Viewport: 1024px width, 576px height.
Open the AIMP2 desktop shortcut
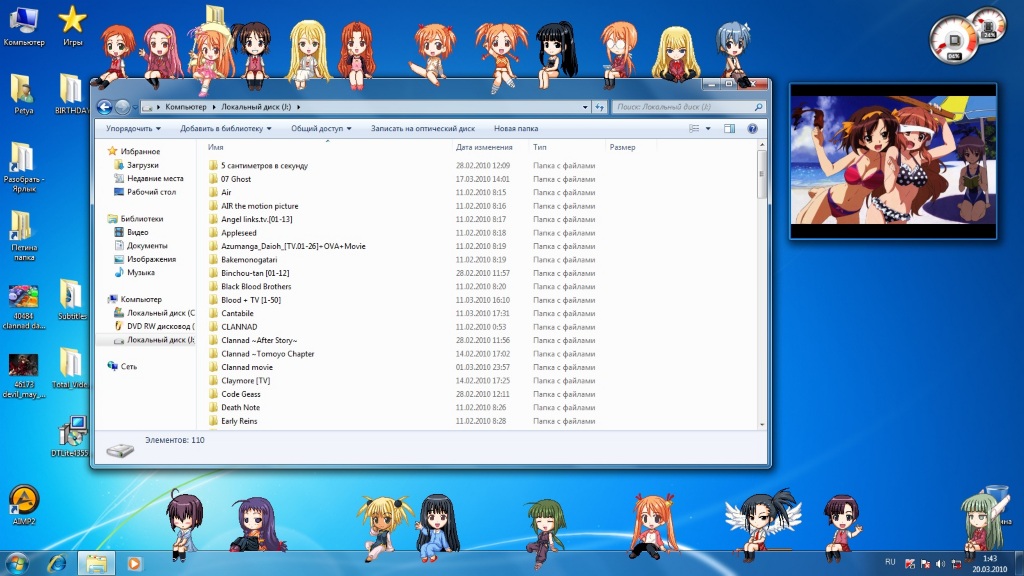pos(24,505)
